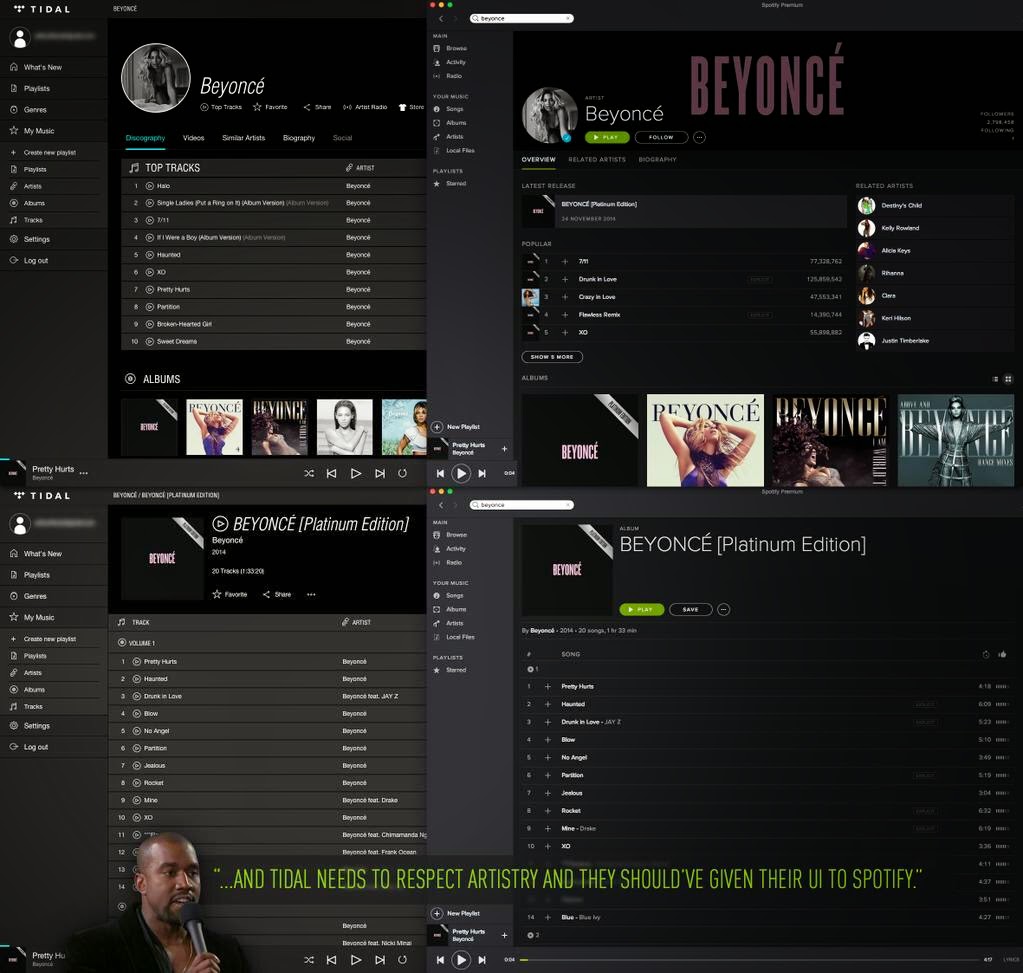Open the circular more-options button beside Spotify SAVE
1023x973 pixels.
point(724,610)
